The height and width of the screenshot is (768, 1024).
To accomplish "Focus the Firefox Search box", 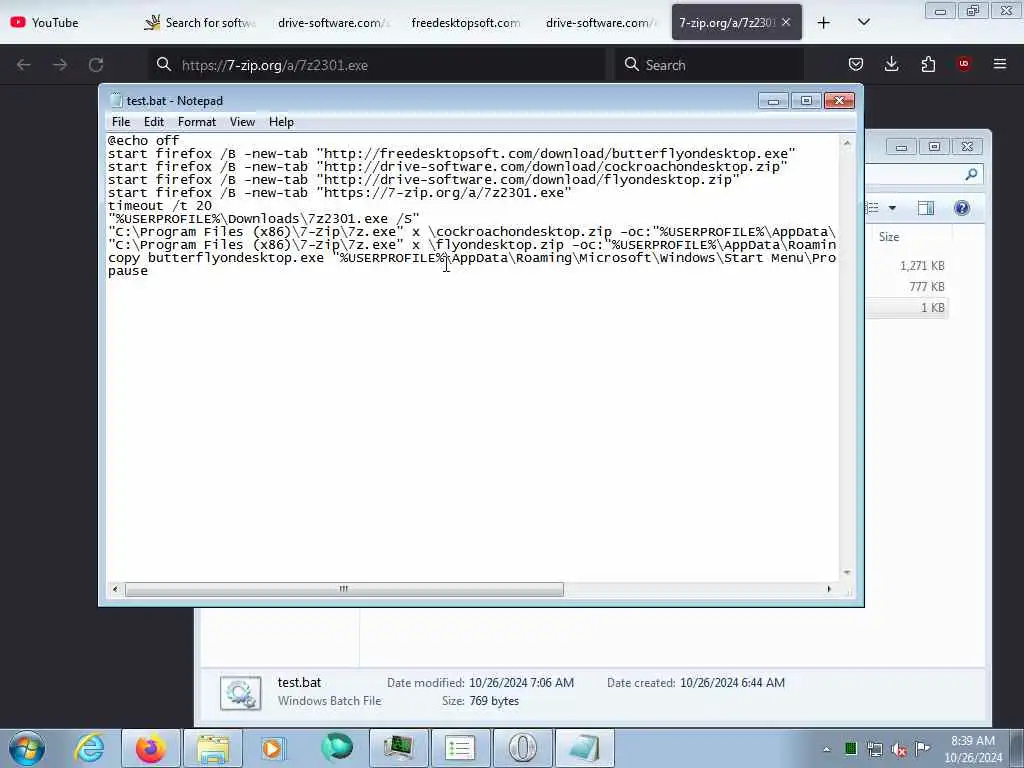I will (x=710, y=65).
